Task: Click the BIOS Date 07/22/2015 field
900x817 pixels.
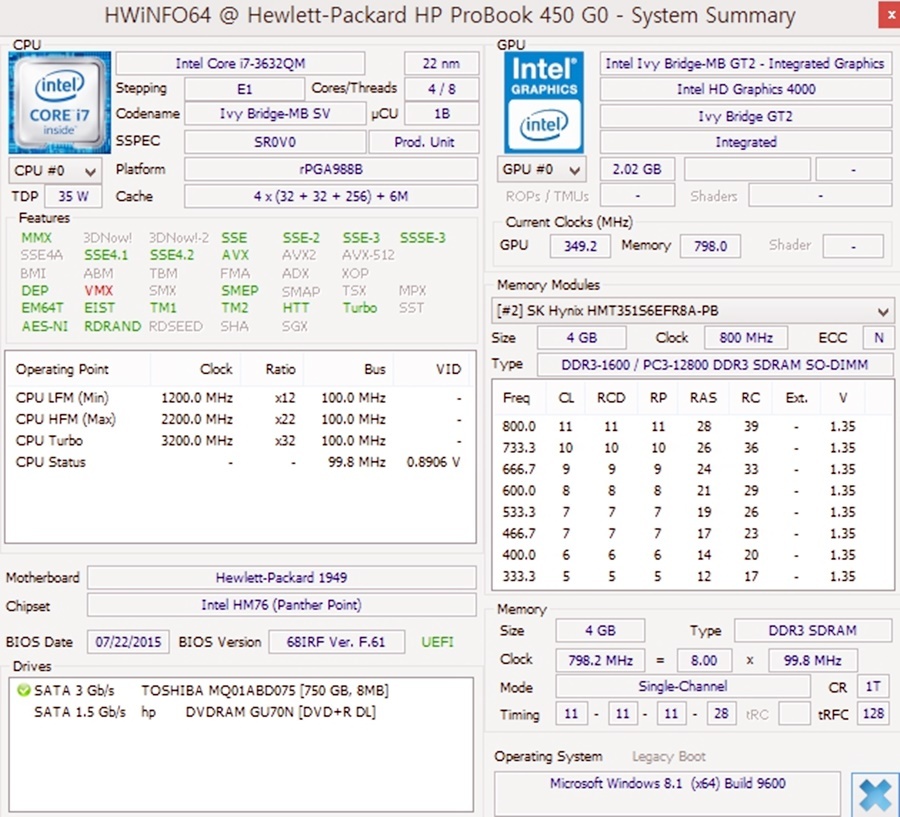Action: point(128,642)
